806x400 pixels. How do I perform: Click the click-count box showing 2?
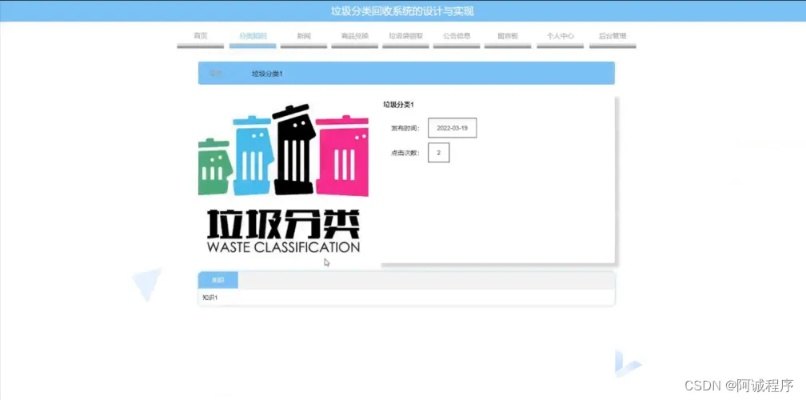point(438,152)
